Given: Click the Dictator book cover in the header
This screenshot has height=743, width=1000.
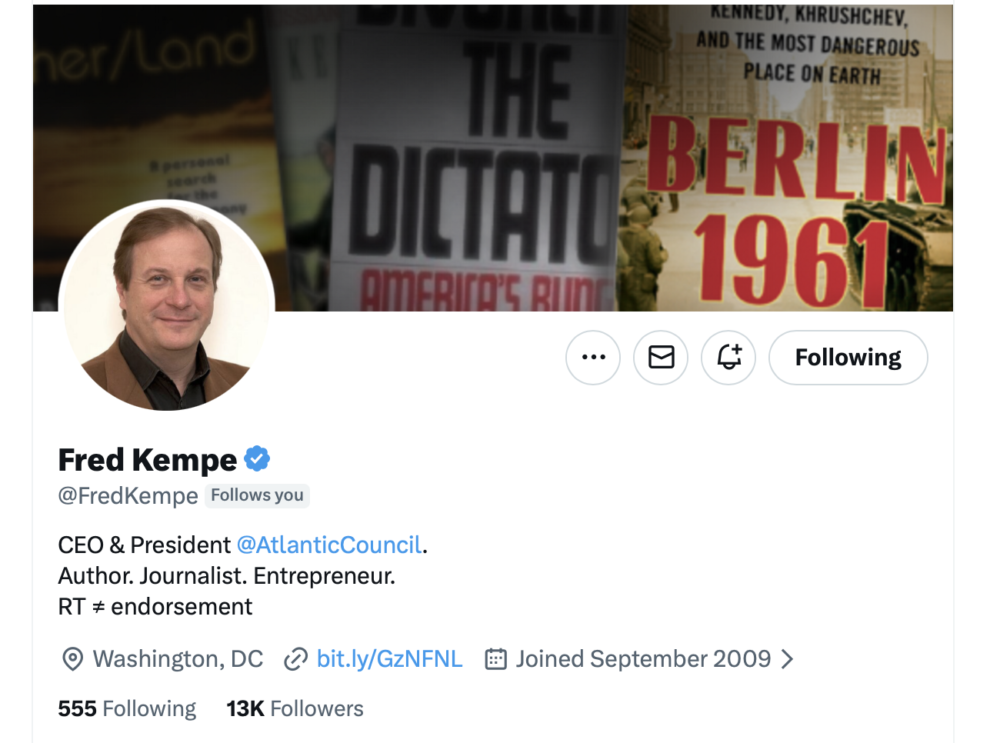Looking at the screenshot, I should [480, 160].
